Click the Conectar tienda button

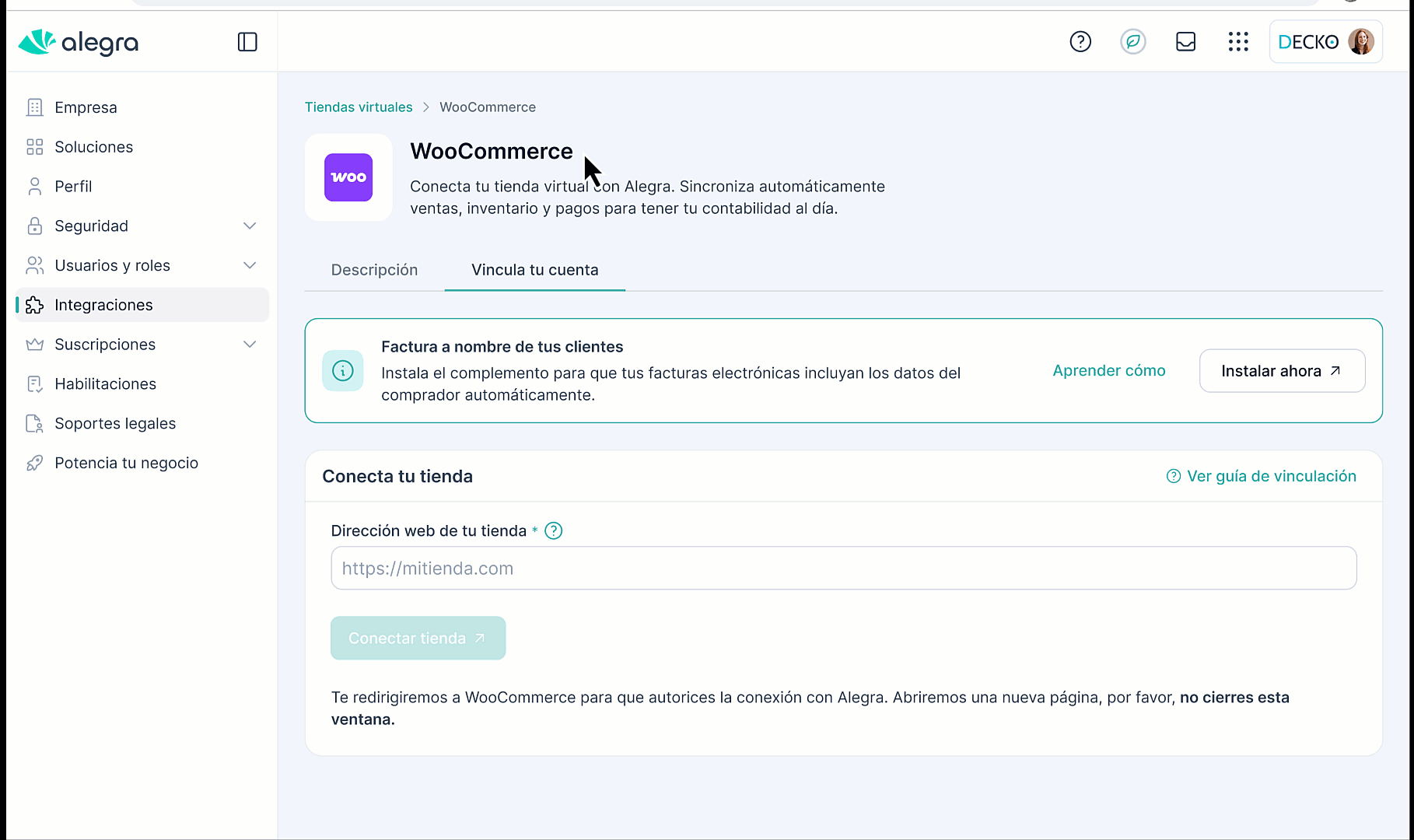tap(418, 639)
